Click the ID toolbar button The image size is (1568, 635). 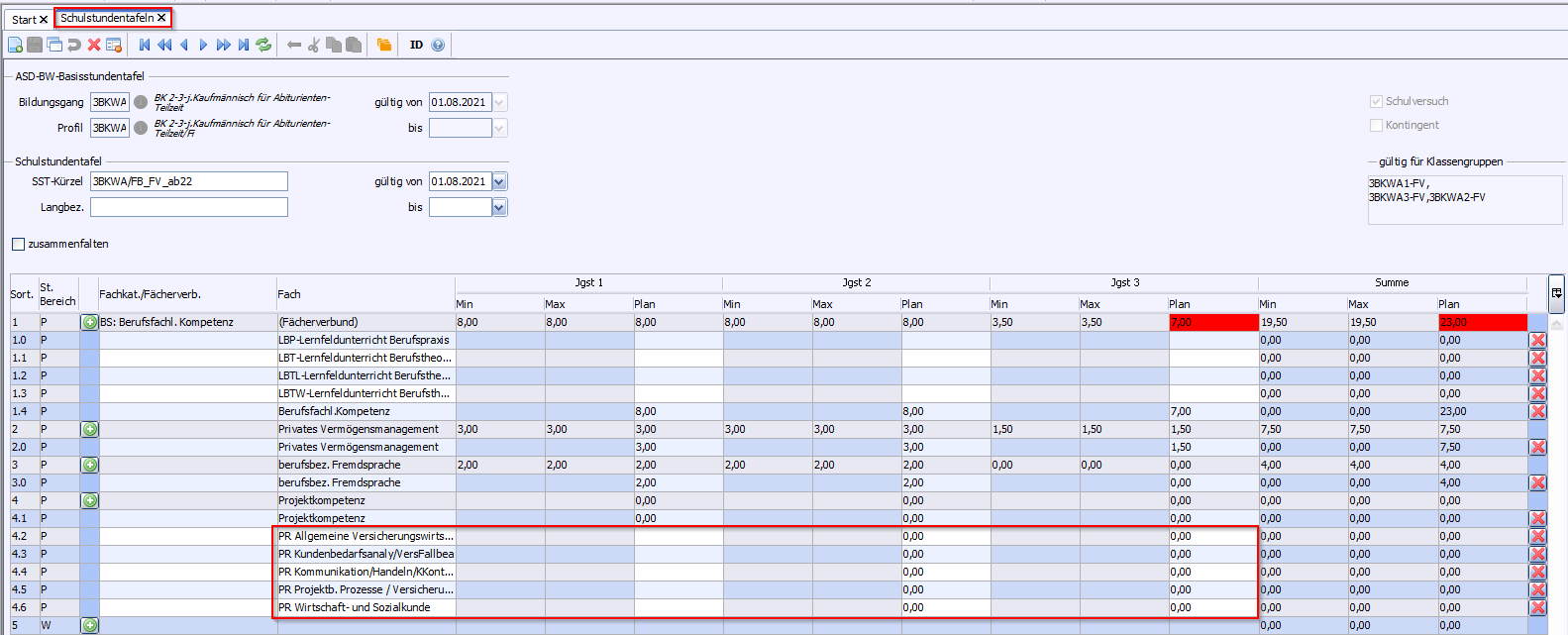(x=416, y=45)
